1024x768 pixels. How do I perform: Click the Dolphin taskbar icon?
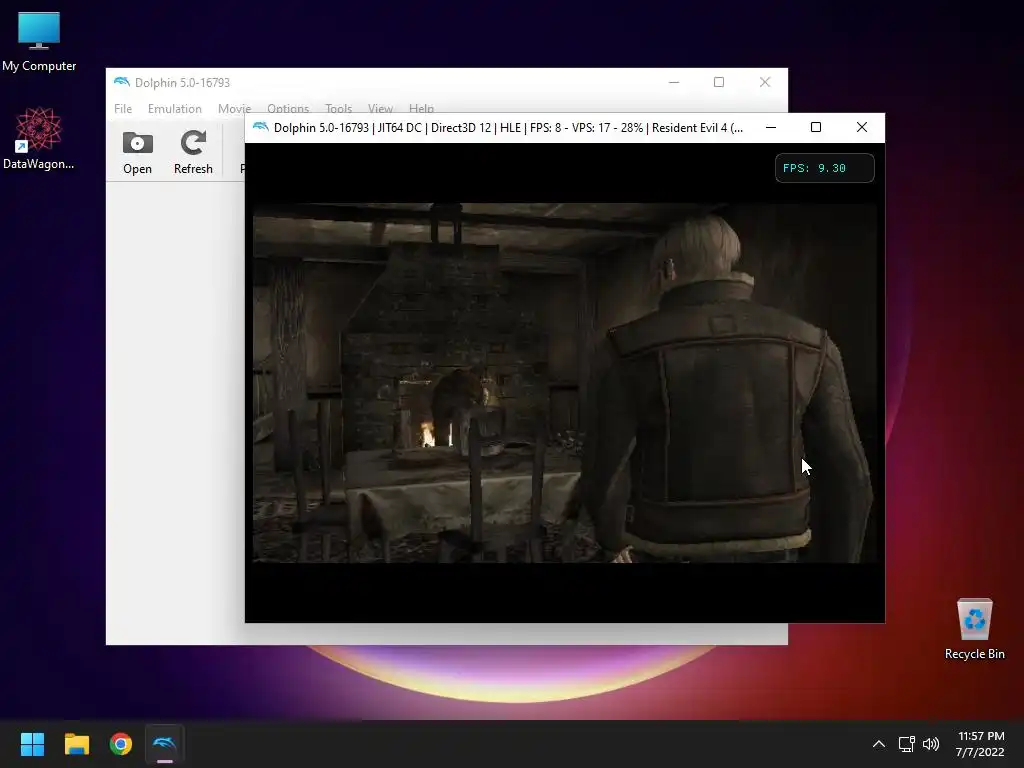pyautogui.click(x=165, y=744)
